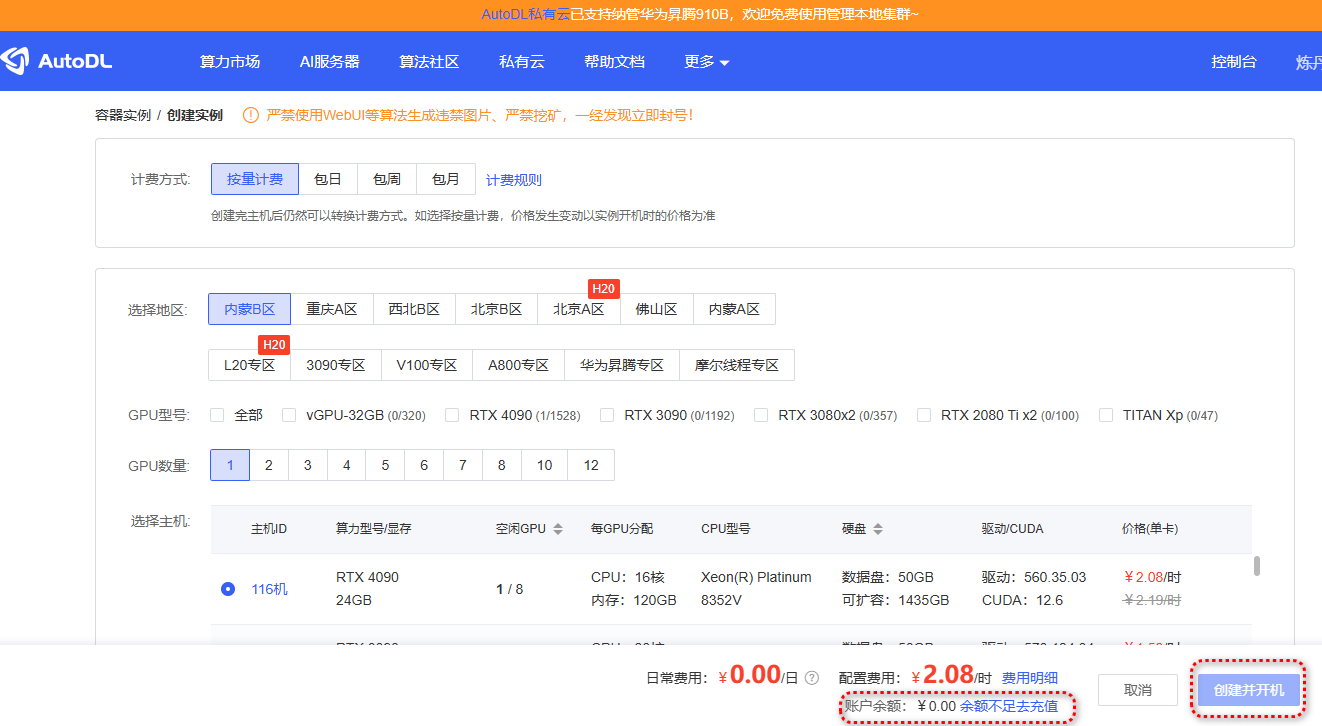The image size is (1322, 726).
Task: Open 私有云 navigation item
Action: [522, 62]
